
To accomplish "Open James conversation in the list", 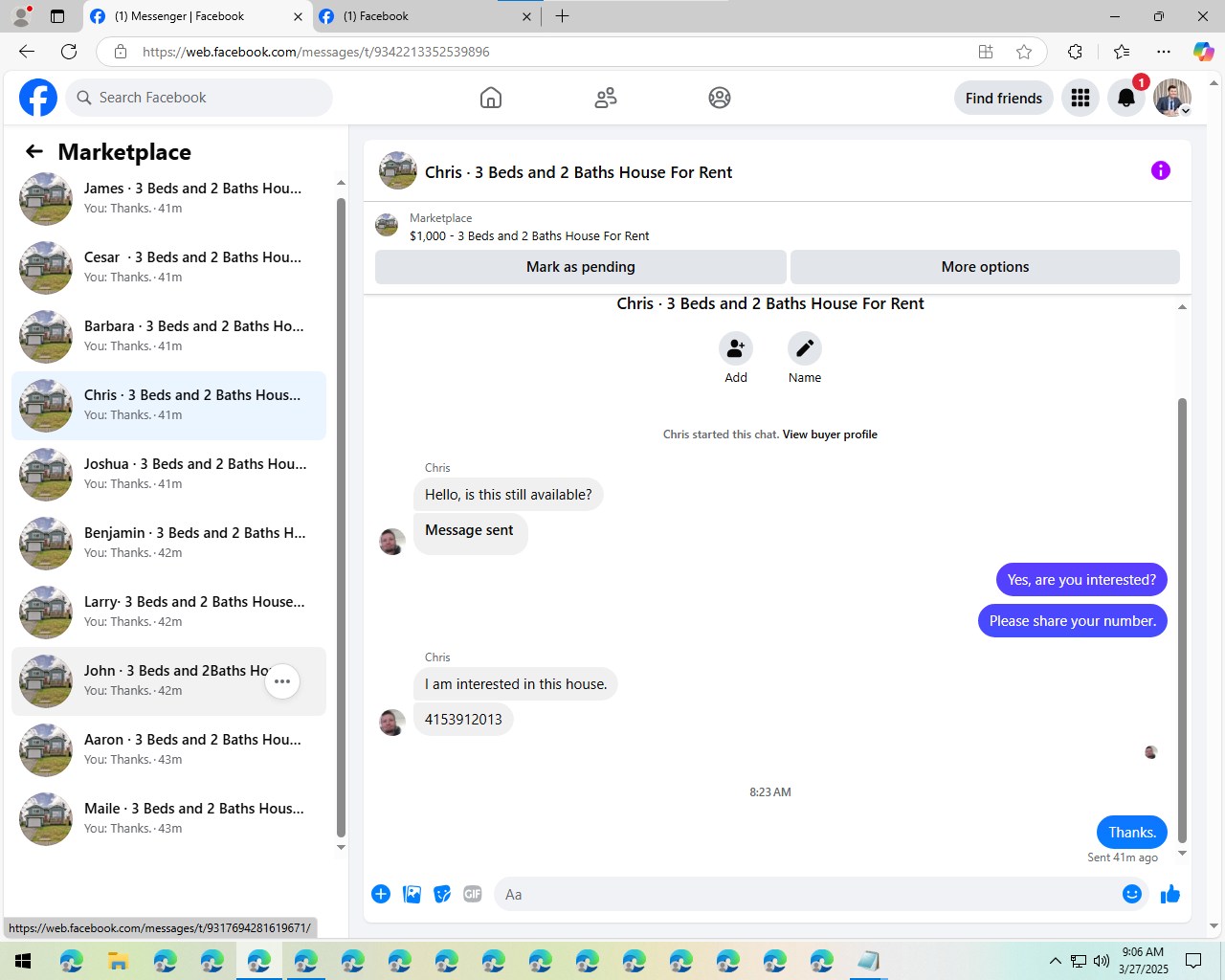I will click(x=168, y=199).
